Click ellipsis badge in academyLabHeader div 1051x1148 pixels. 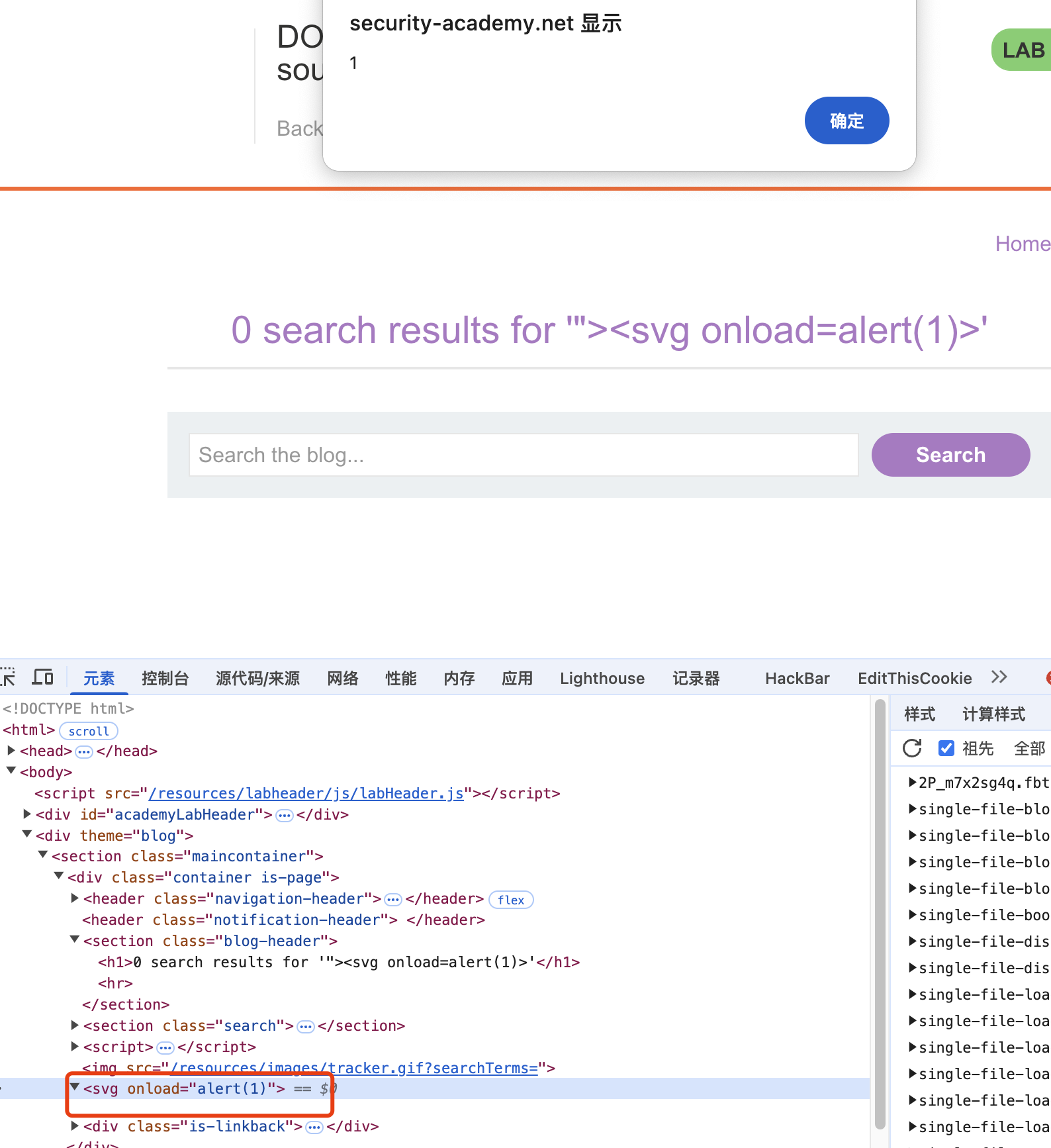pyautogui.click(x=285, y=815)
